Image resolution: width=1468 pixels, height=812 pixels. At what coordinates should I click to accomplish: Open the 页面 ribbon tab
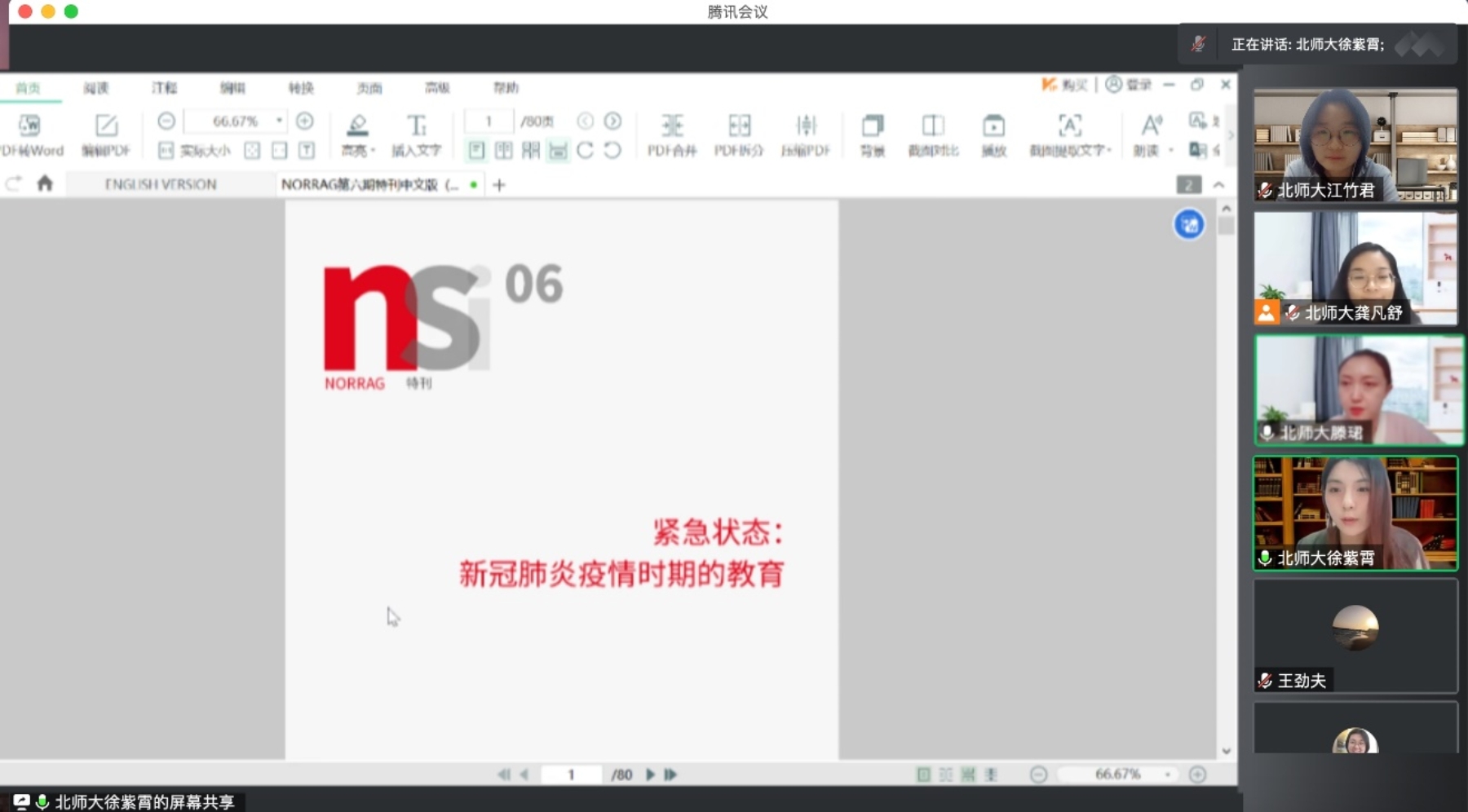point(369,88)
